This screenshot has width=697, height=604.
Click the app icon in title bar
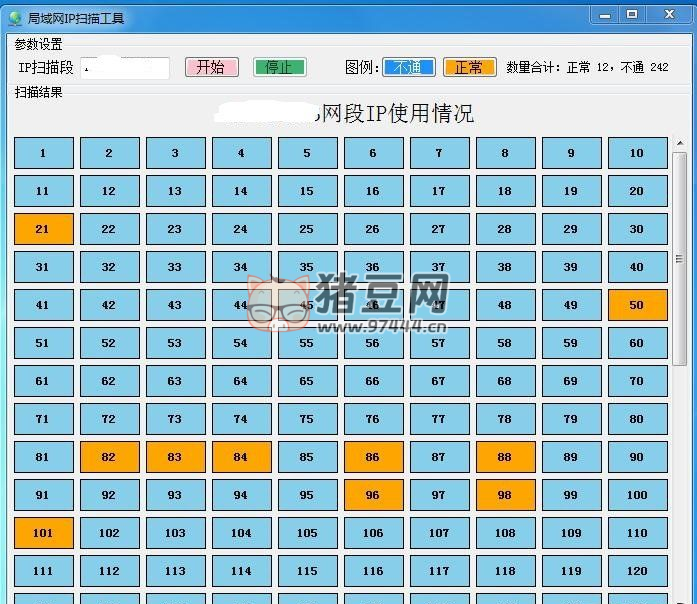pos(14,17)
